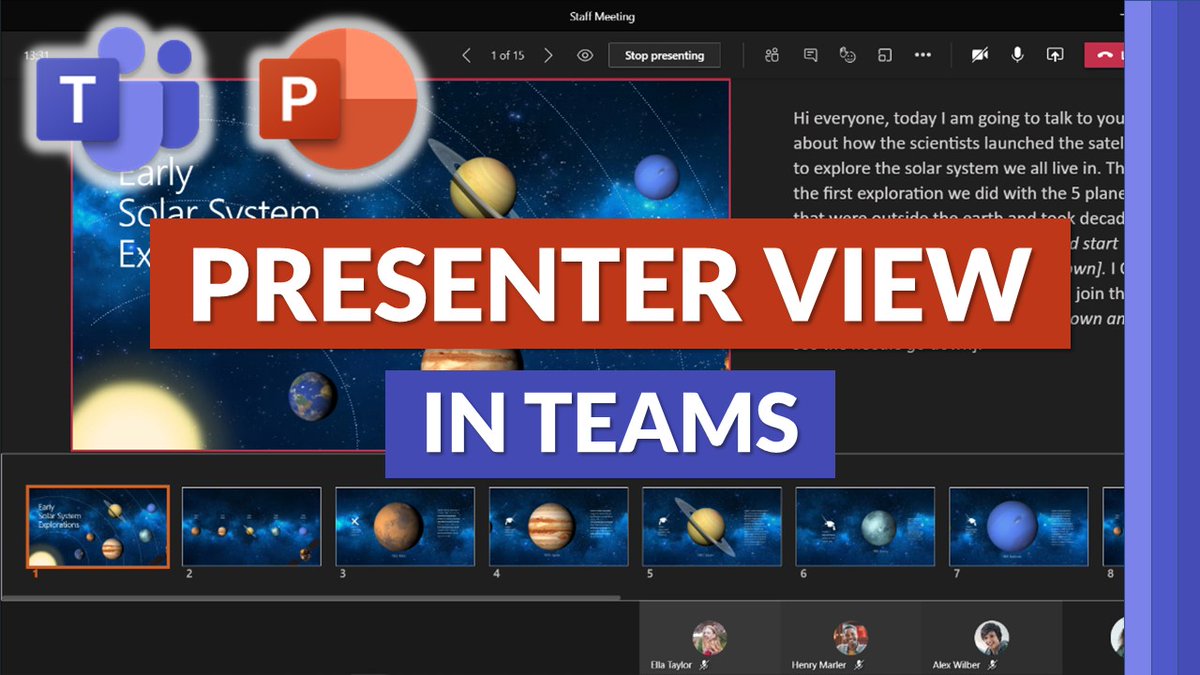The image size is (1200, 675).
Task: Click the Earth on the main slide
Action: coord(312,396)
